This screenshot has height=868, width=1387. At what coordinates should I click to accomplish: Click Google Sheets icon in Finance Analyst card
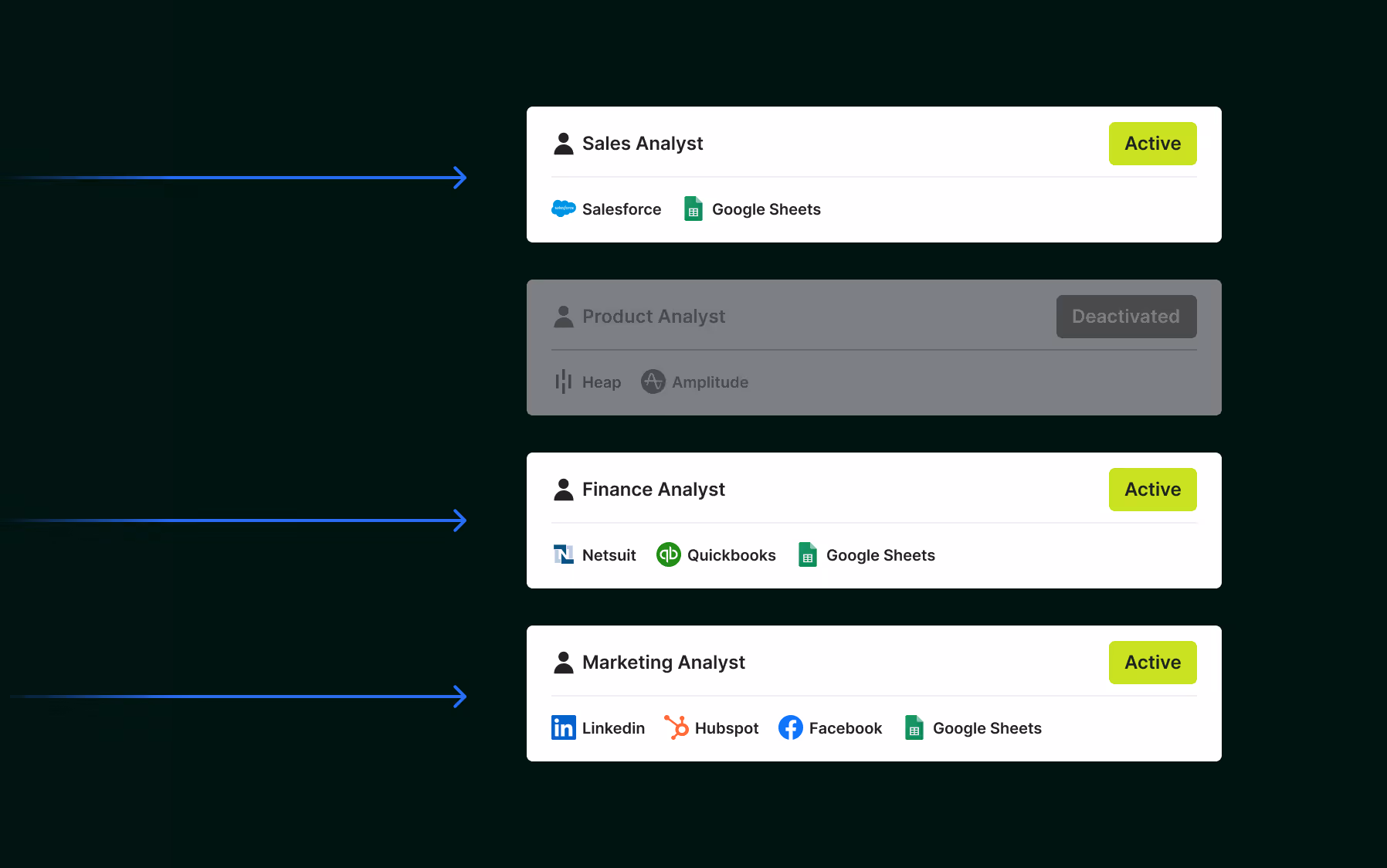(x=807, y=554)
